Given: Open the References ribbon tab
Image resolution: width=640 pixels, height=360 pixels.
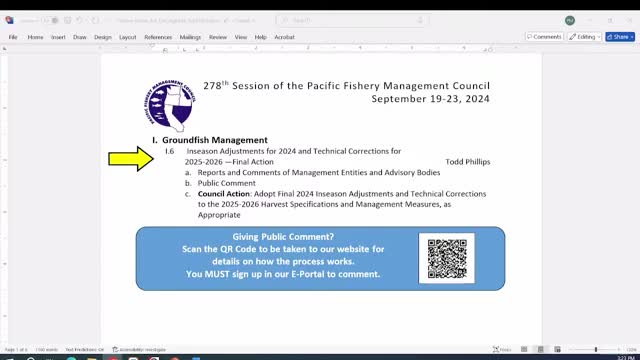Looking at the screenshot, I should click(158, 37).
